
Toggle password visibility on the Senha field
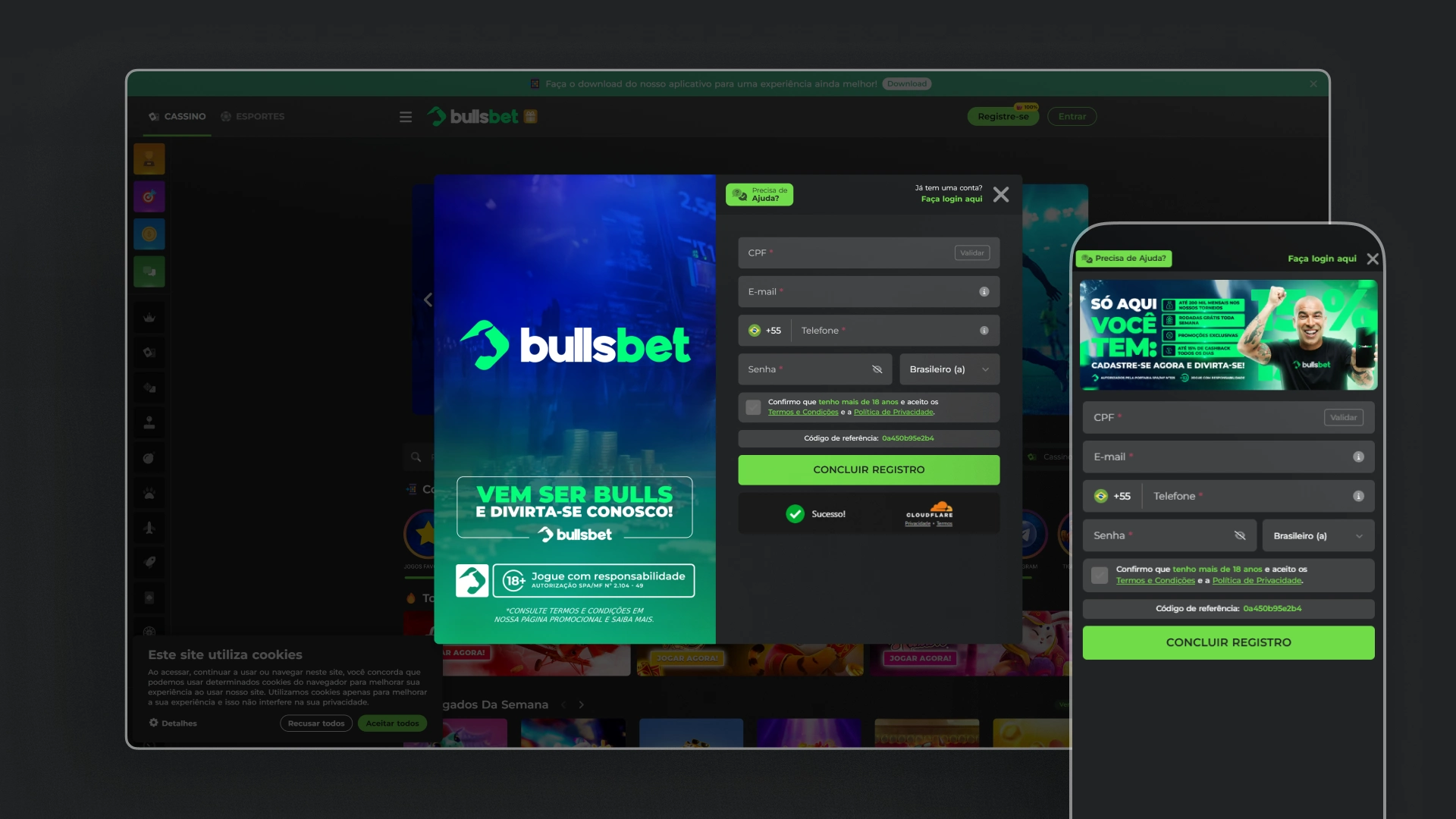(877, 369)
